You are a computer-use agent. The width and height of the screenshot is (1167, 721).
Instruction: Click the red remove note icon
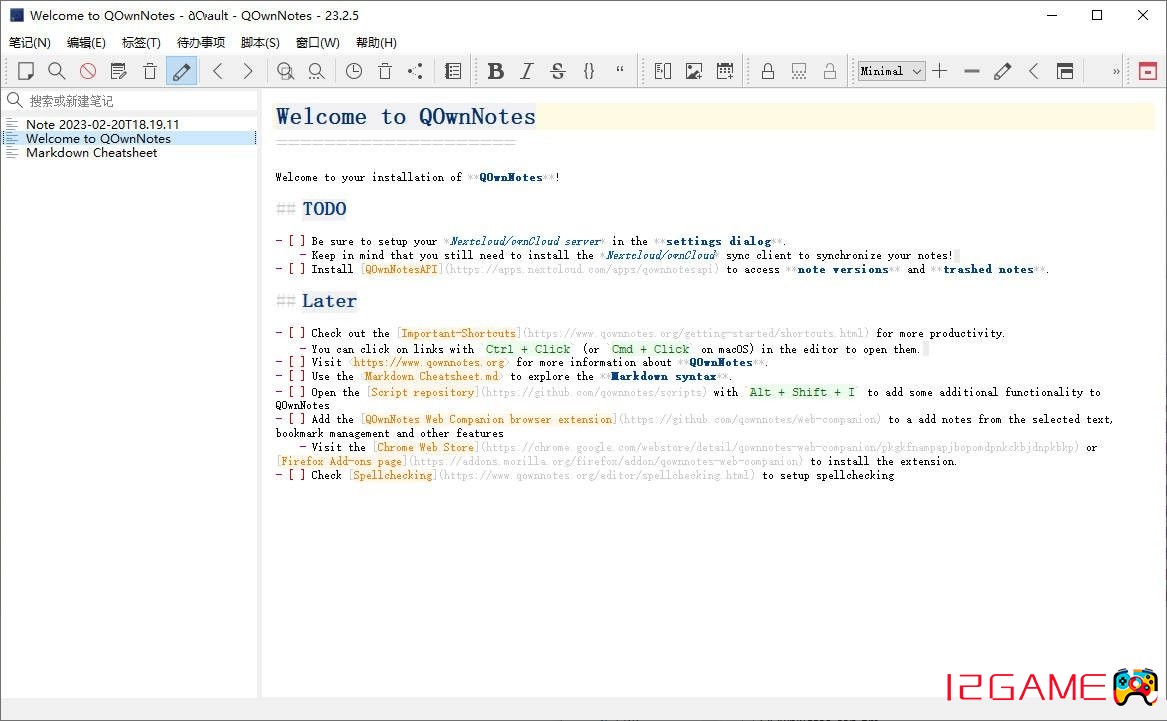88,71
